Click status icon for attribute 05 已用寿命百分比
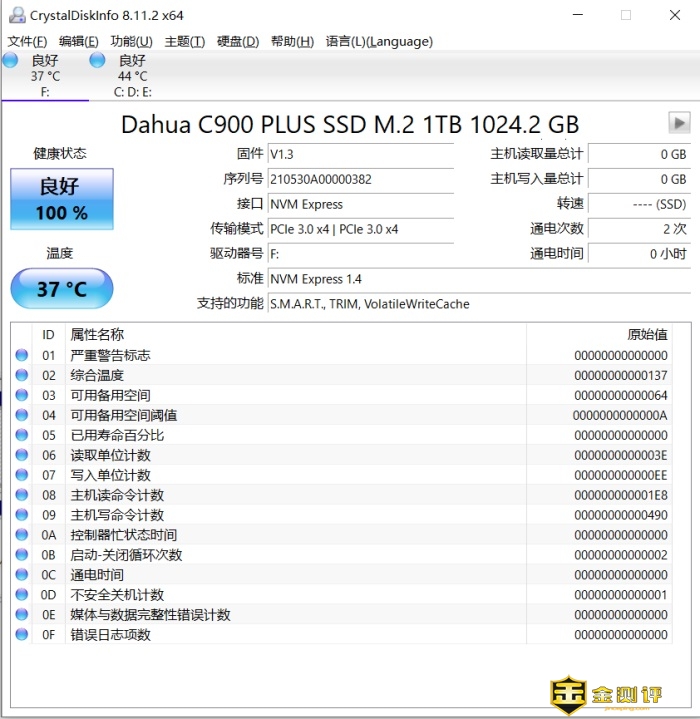This screenshot has width=700, height=719. [x=22, y=435]
